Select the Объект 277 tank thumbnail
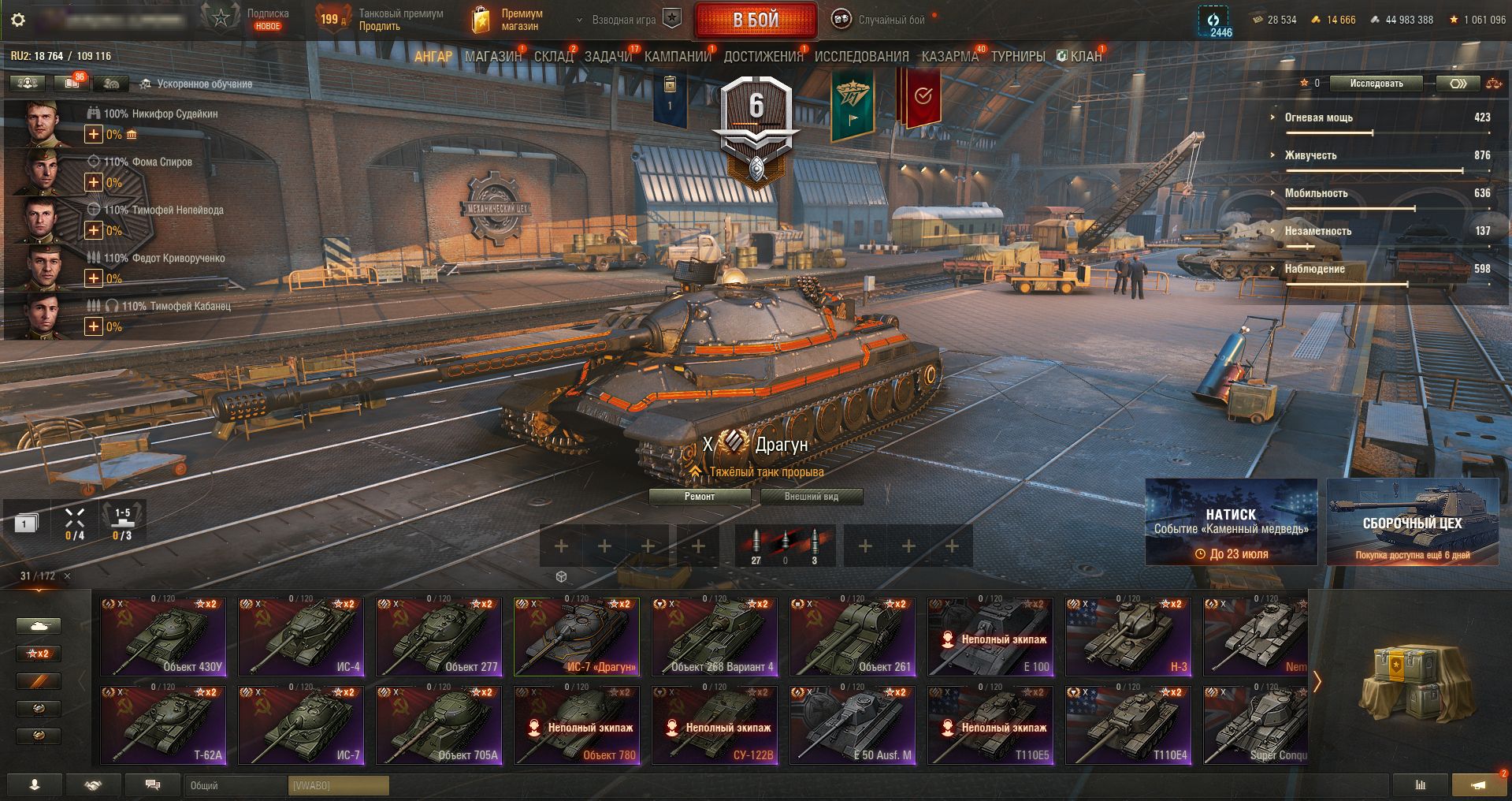This screenshot has height=801, width=1512. pyautogui.click(x=439, y=637)
